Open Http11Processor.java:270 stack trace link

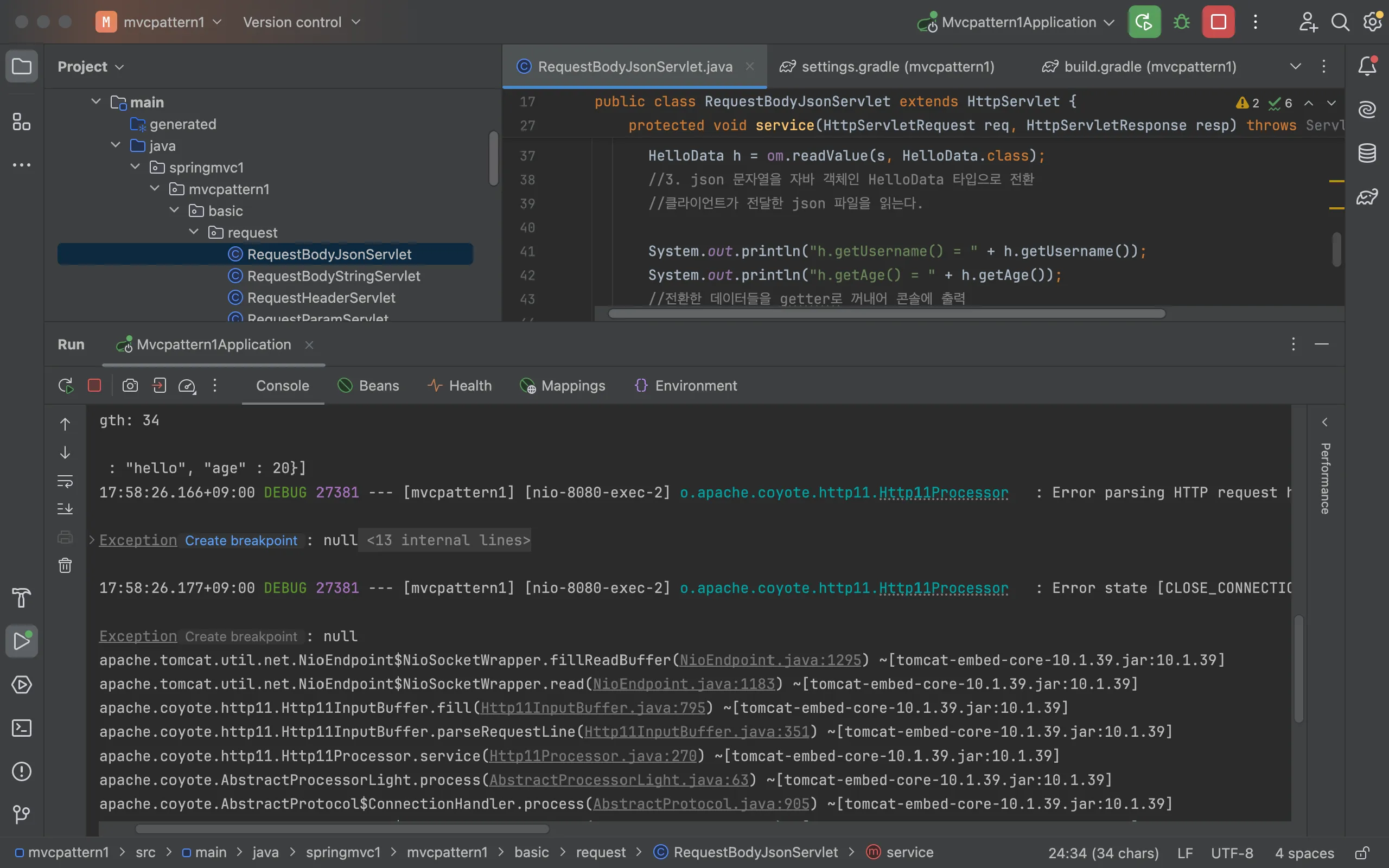pyautogui.click(x=593, y=756)
